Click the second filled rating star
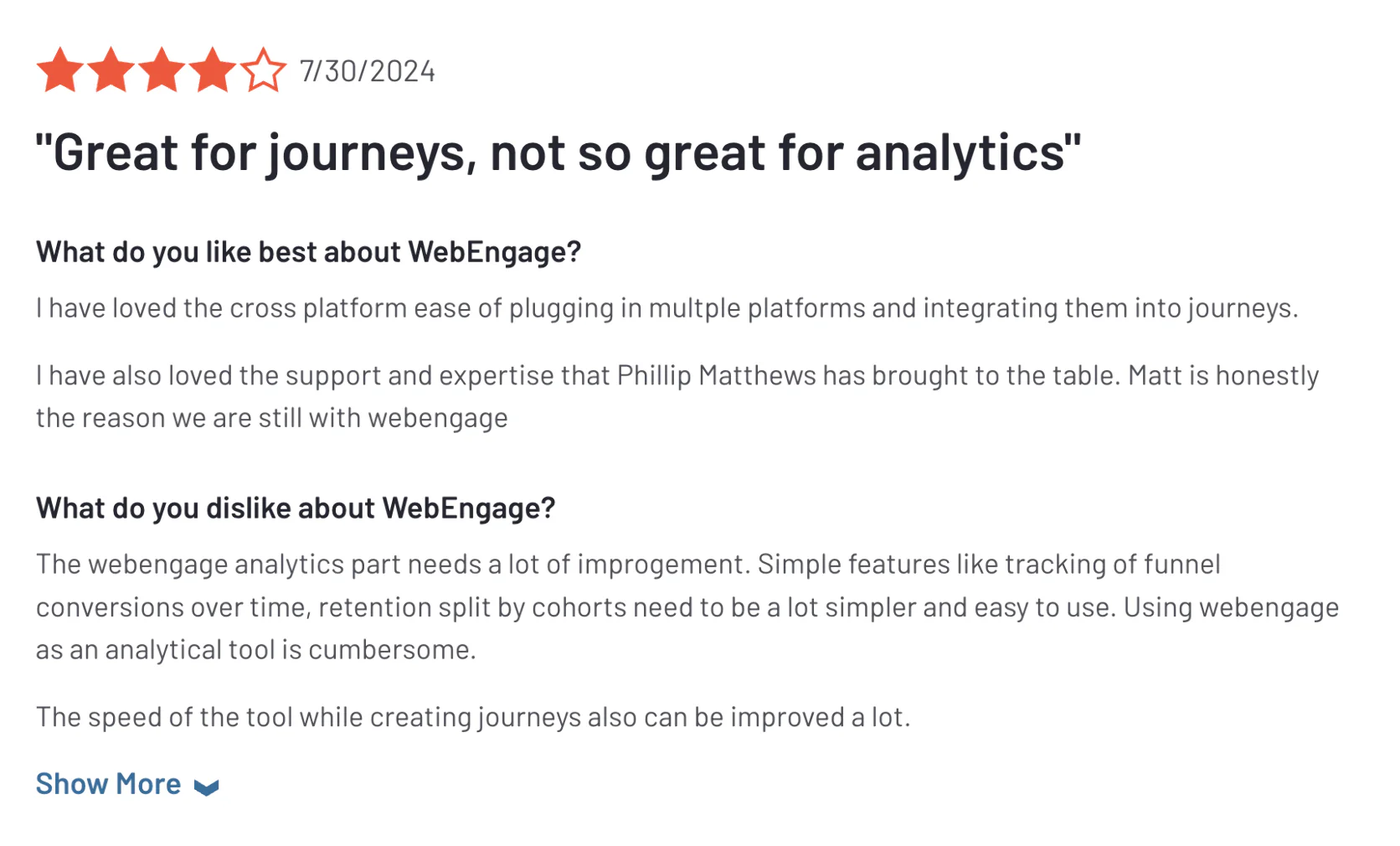The image size is (1400, 846). click(x=111, y=70)
